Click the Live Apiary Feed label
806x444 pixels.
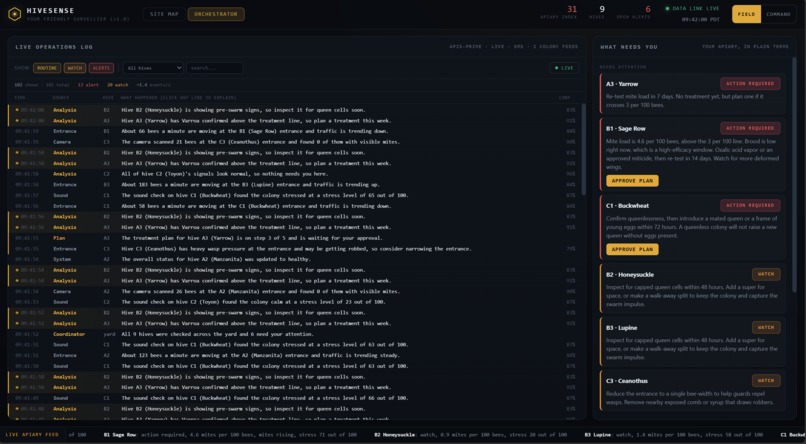32,435
